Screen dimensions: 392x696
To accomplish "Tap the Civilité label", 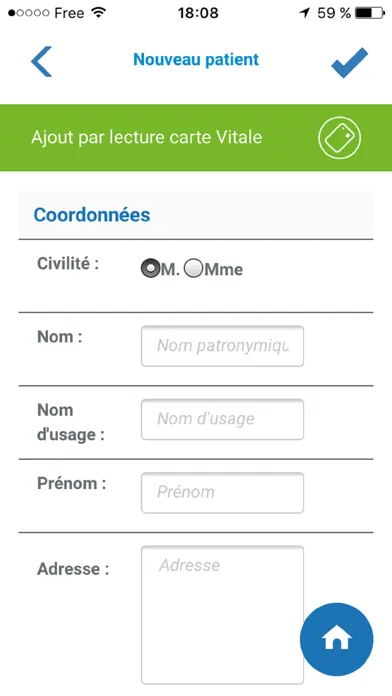I will 68,264.
